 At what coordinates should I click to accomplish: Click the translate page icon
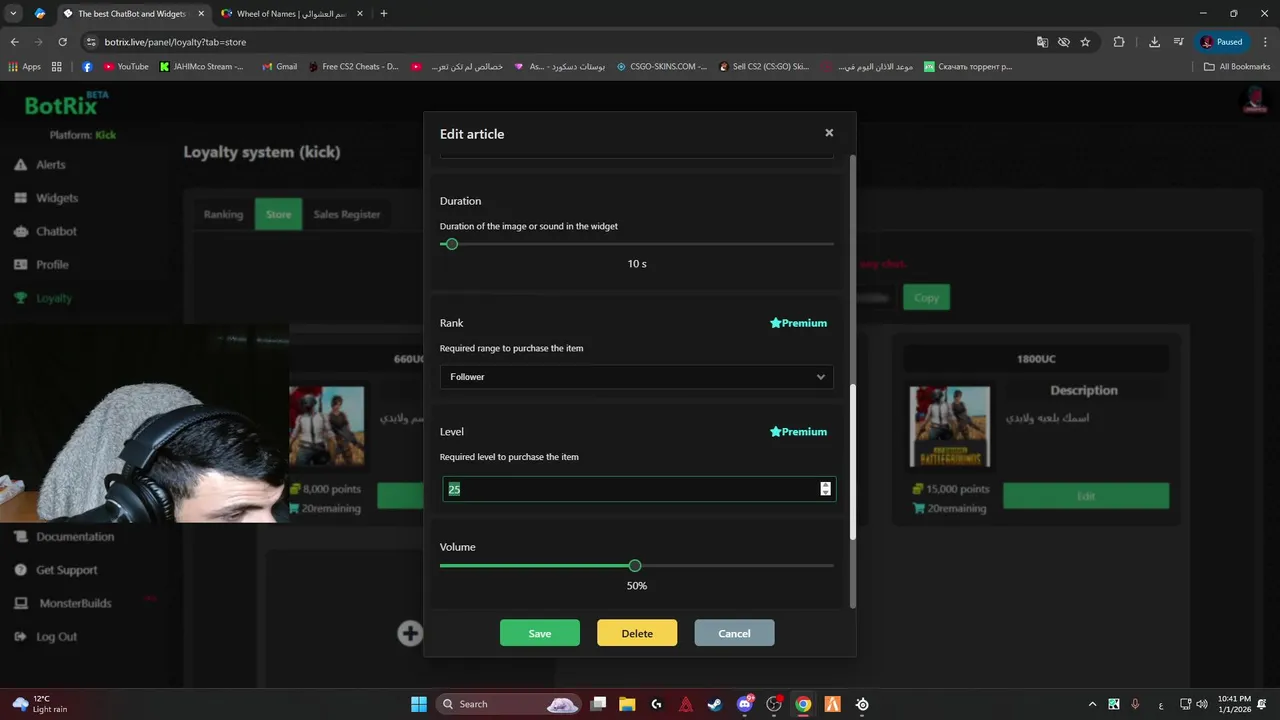tap(1042, 42)
